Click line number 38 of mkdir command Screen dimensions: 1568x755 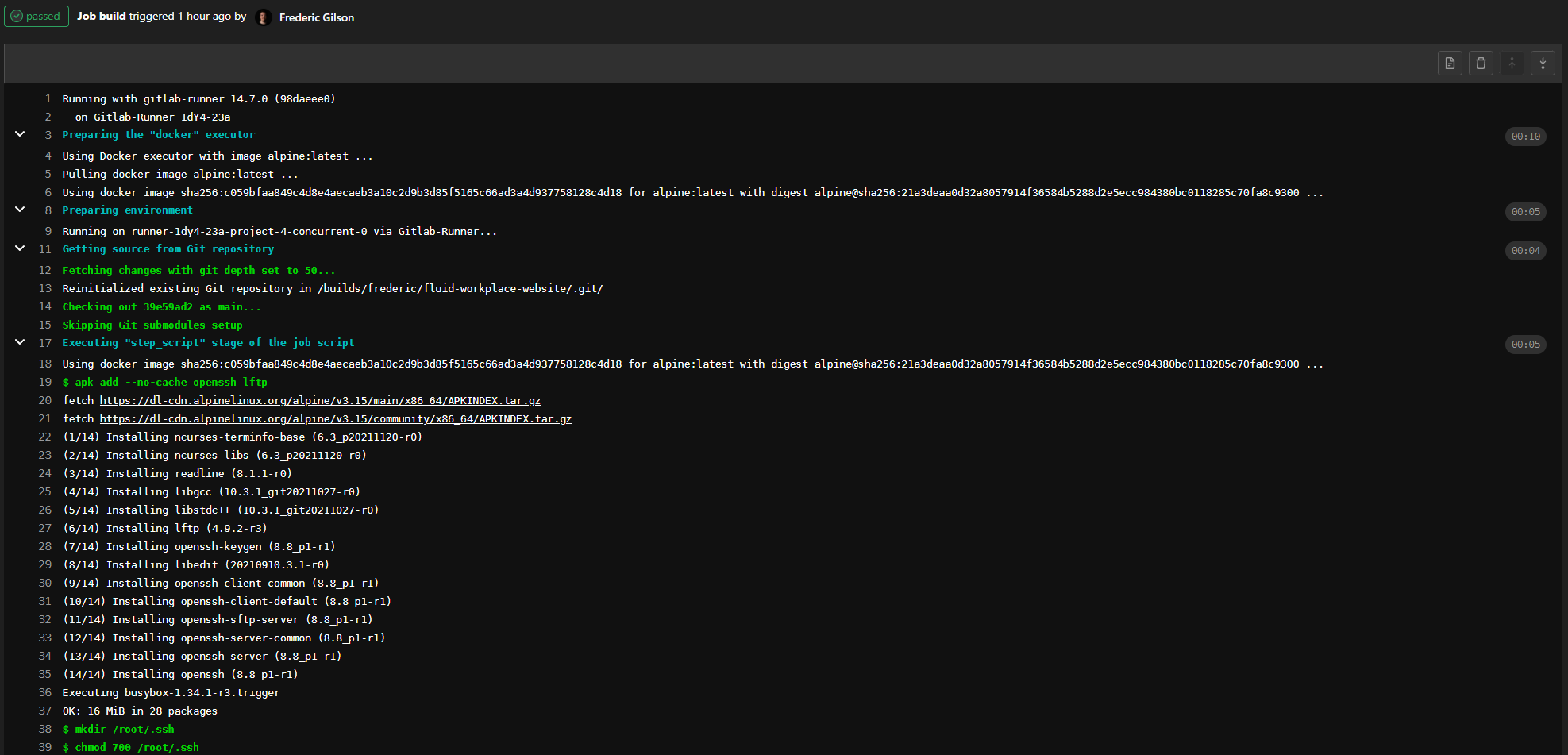(x=45, y=730)
